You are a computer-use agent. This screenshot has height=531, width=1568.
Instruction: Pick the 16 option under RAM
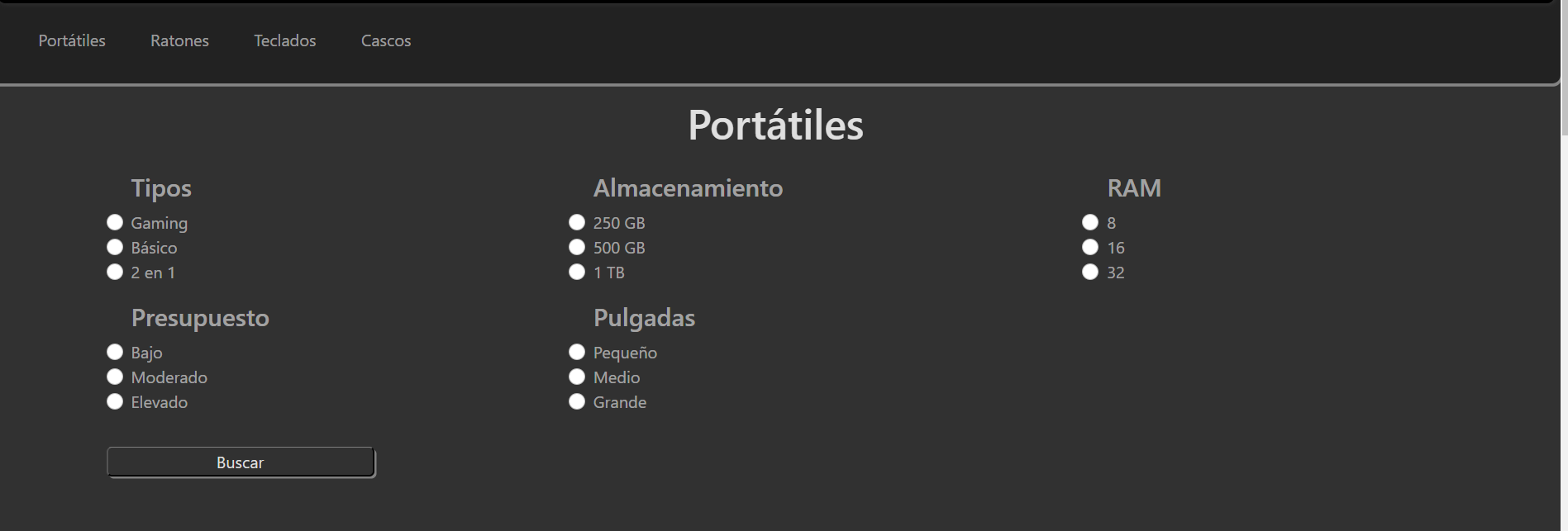coord(1090,247)
